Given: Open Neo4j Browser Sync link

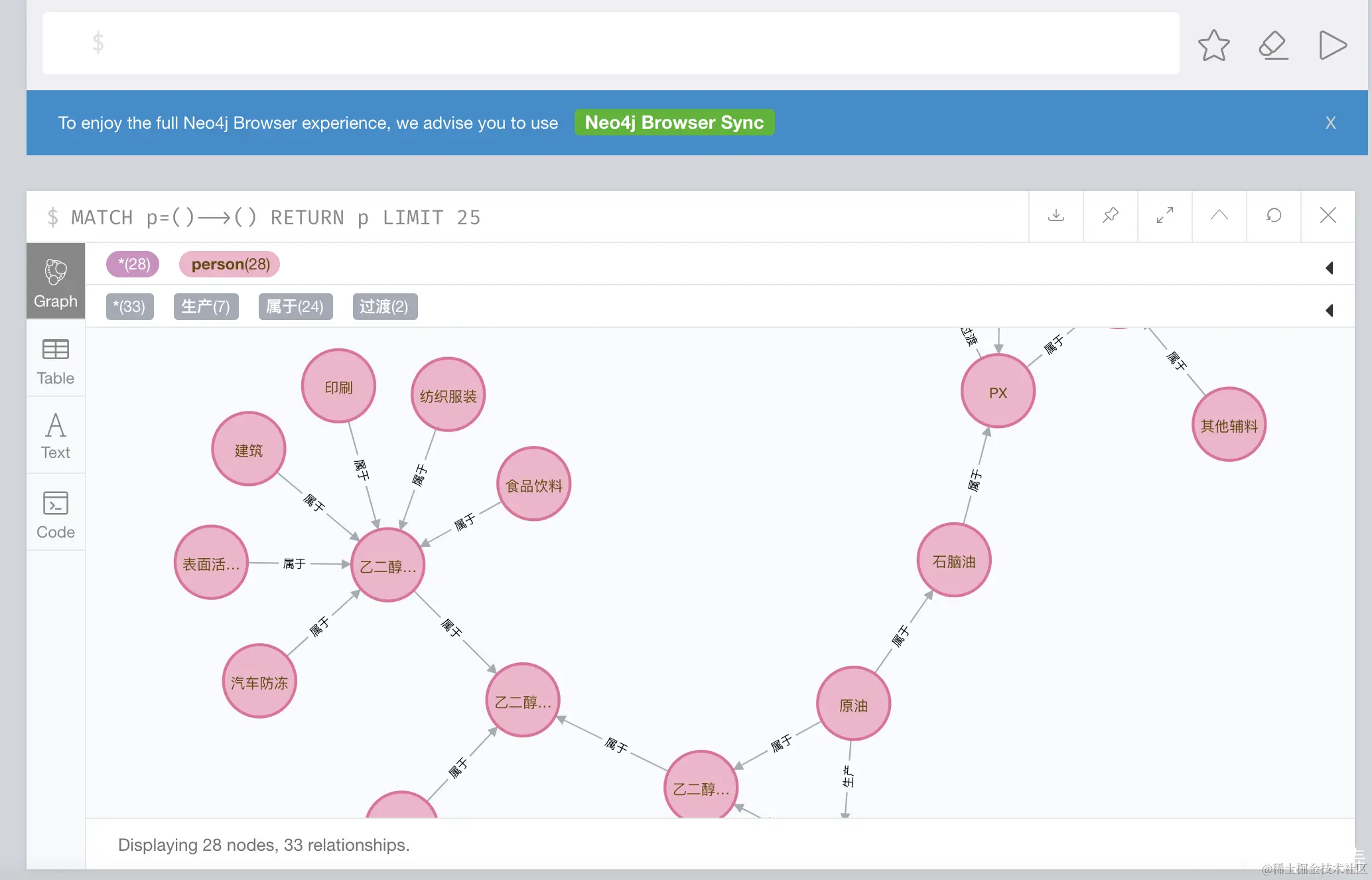Looking at the screenshot, I should pos(674,123).
